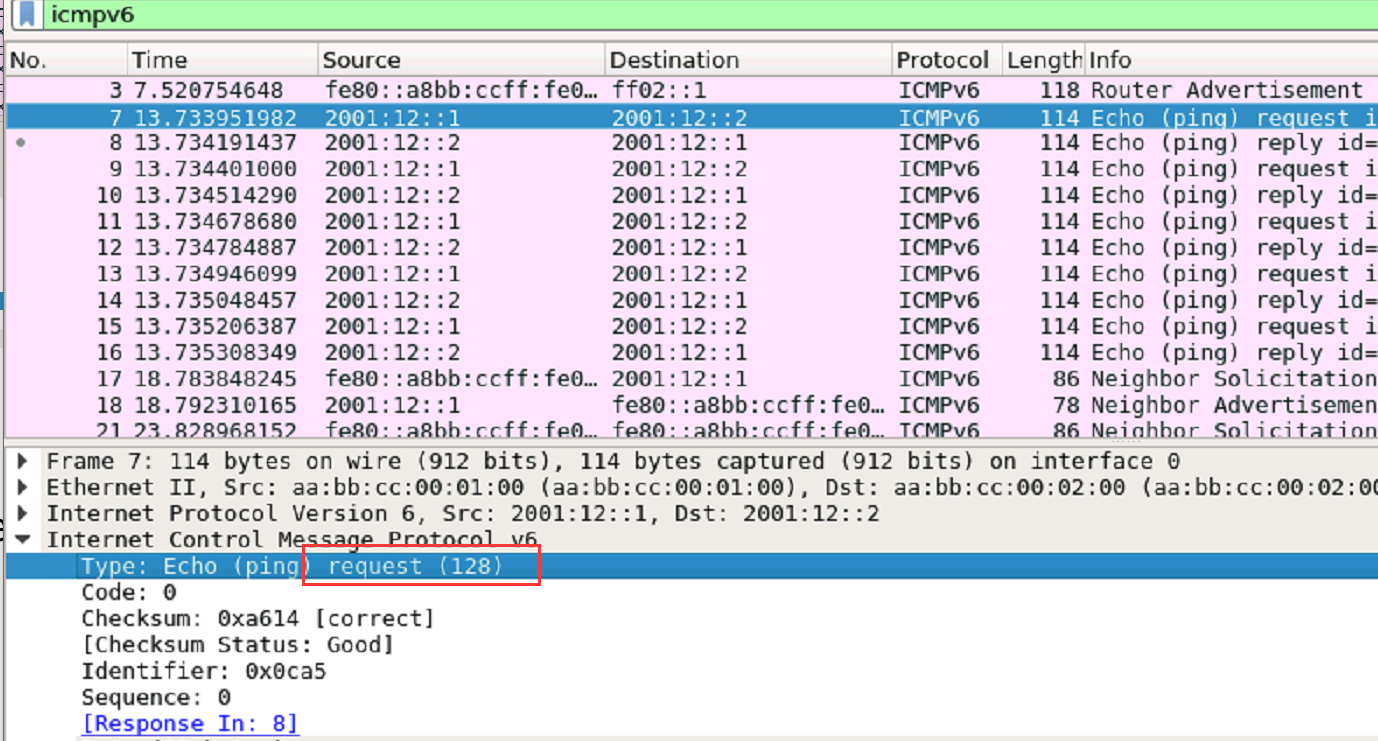Viewport: 1378px width, 741px height.
Task: Select the Checksum Status: Good field
Action: pyautogui.click(x=238, y=645)
